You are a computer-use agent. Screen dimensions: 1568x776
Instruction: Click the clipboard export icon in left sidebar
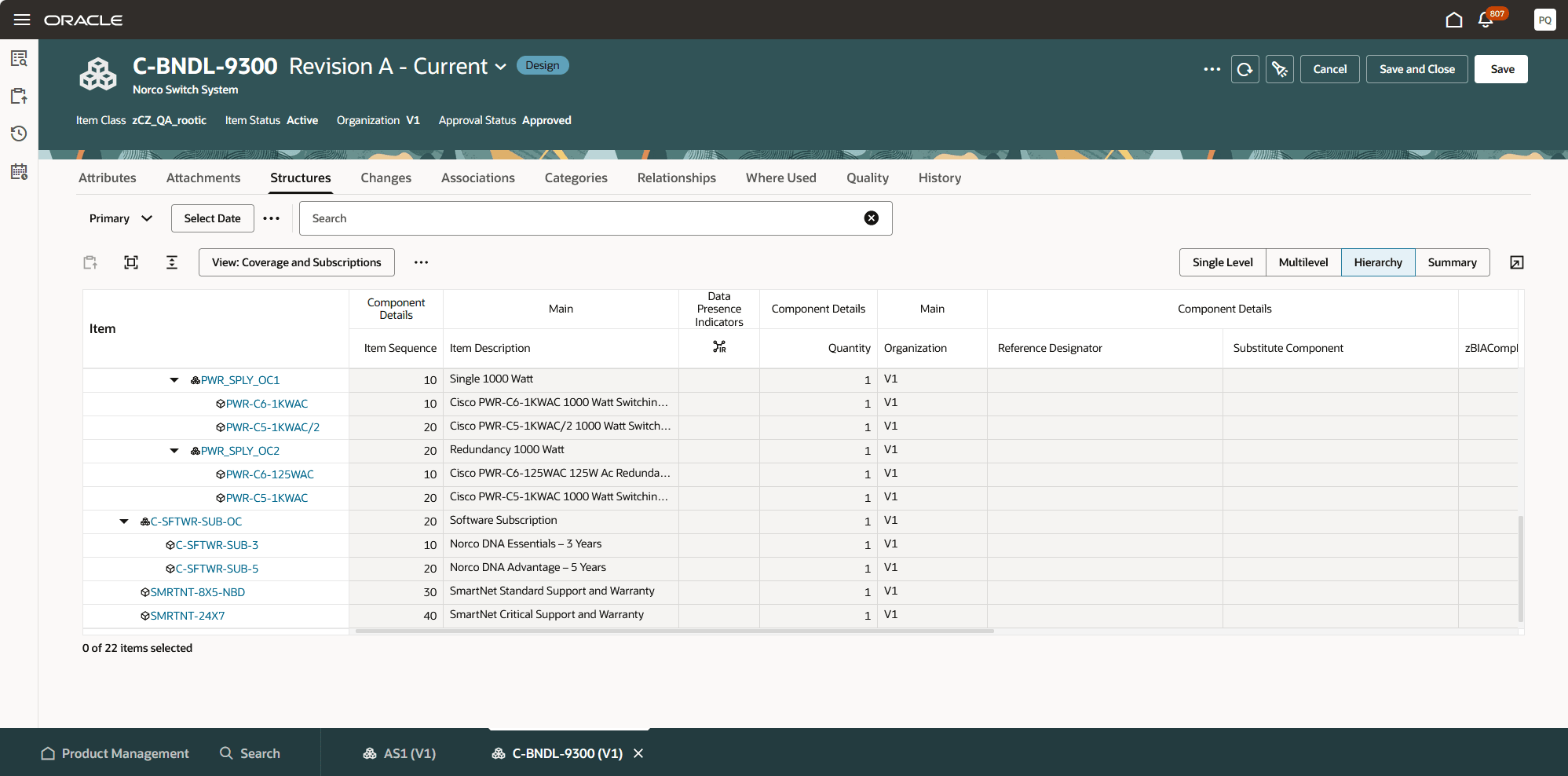click(19, 96)
